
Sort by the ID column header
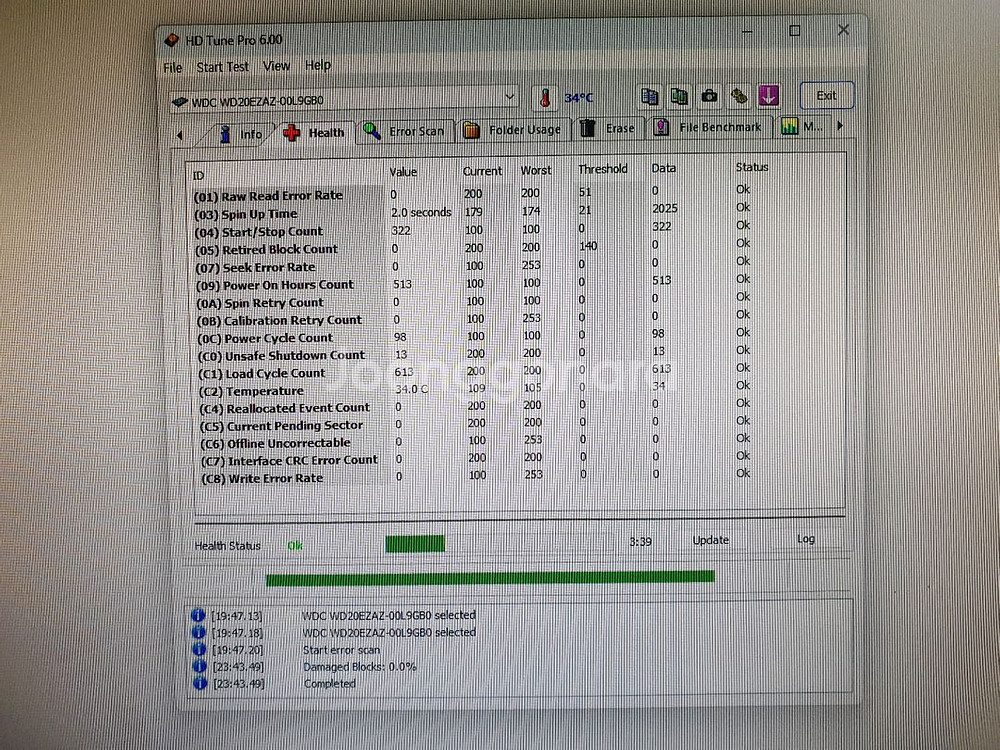(x=198, y=175)
